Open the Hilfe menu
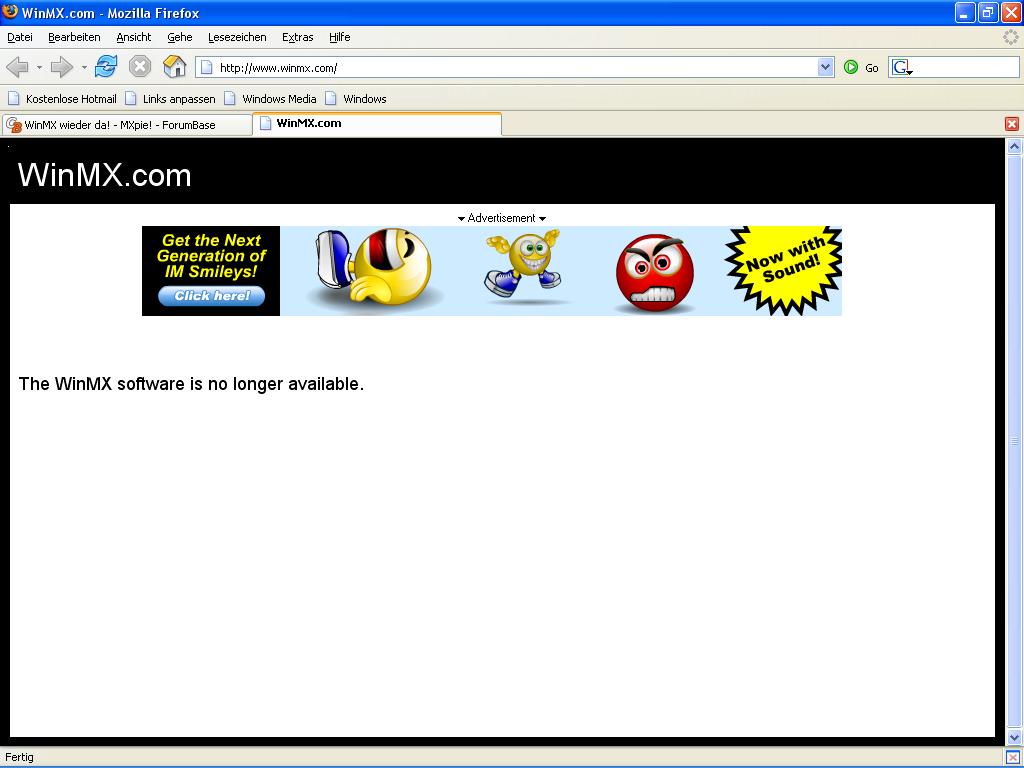This screenshot has width=1024, height=768. click(340, 37)
